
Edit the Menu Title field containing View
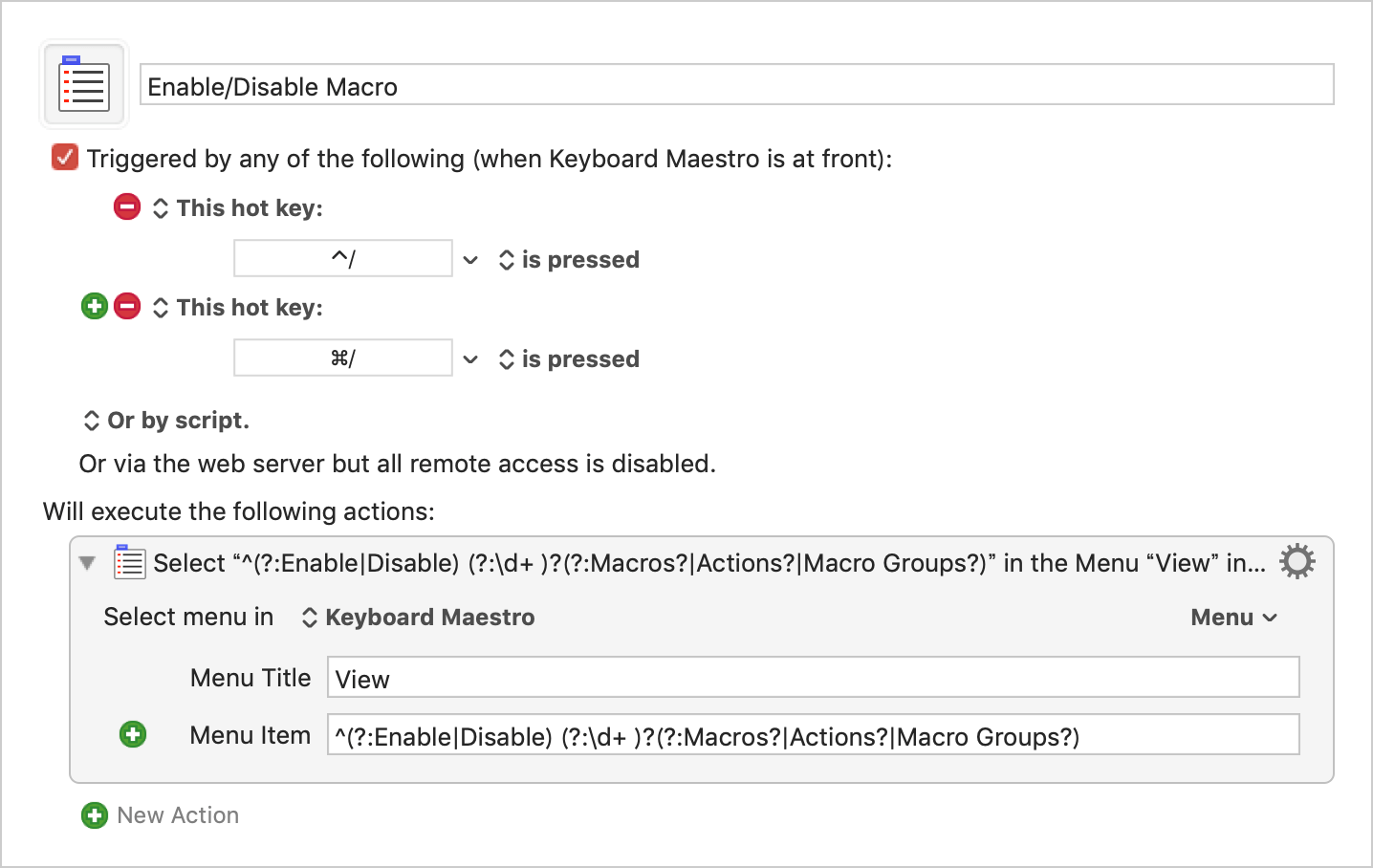pyautogui.click(x=814, y=678)
